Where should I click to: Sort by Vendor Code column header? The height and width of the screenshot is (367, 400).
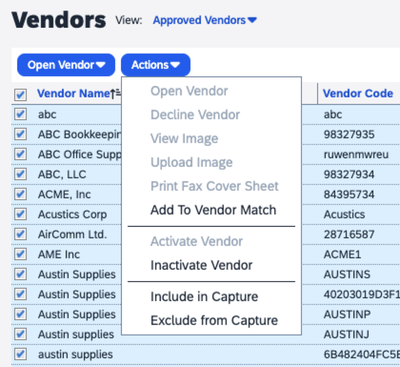tap(358, 94)
